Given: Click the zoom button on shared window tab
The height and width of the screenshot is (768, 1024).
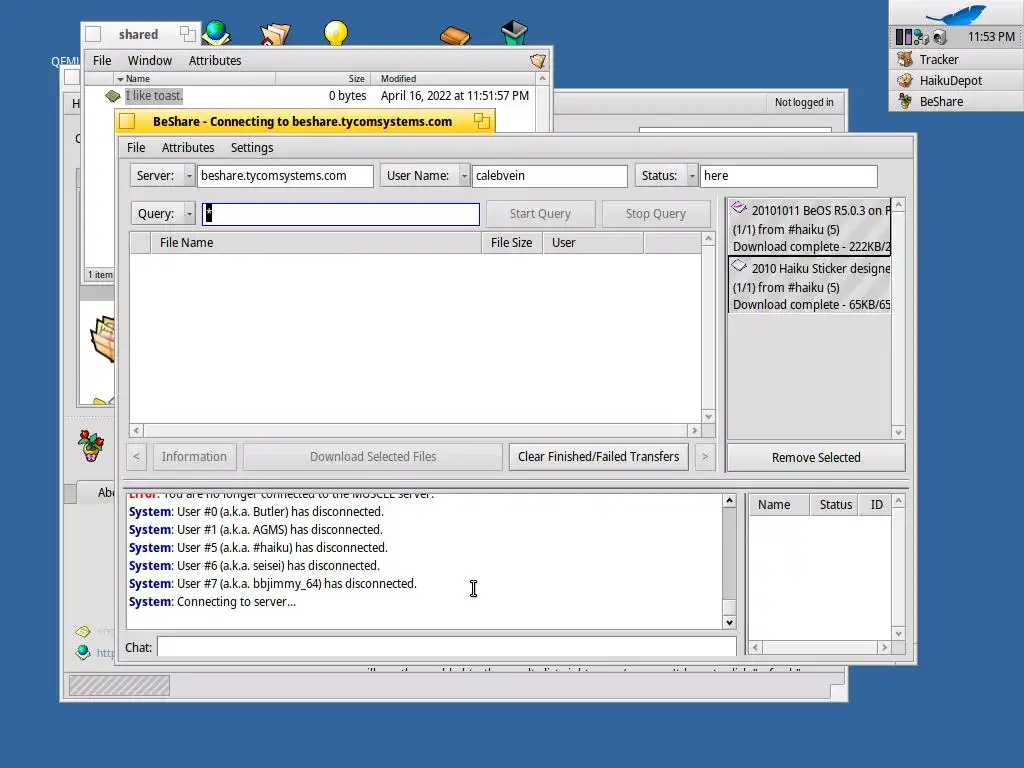Looking at the screenshot, I should (187, 34).
